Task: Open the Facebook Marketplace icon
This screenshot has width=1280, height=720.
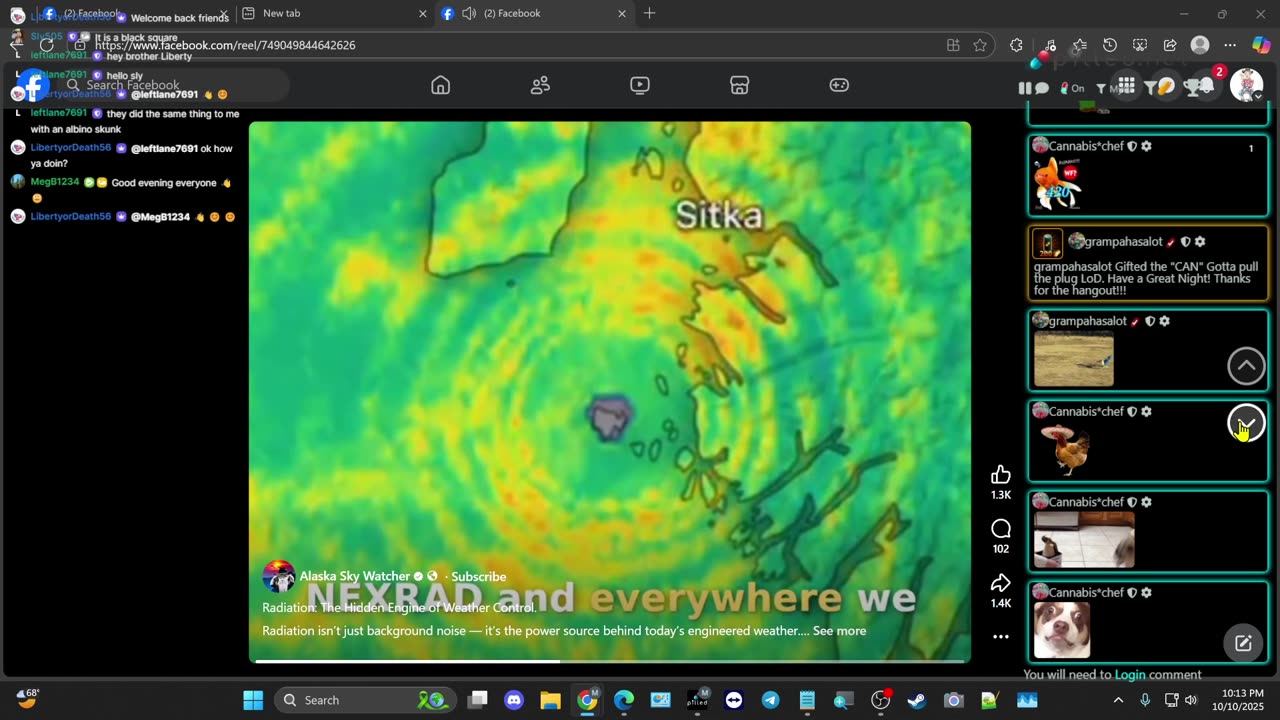Action: 740,85
